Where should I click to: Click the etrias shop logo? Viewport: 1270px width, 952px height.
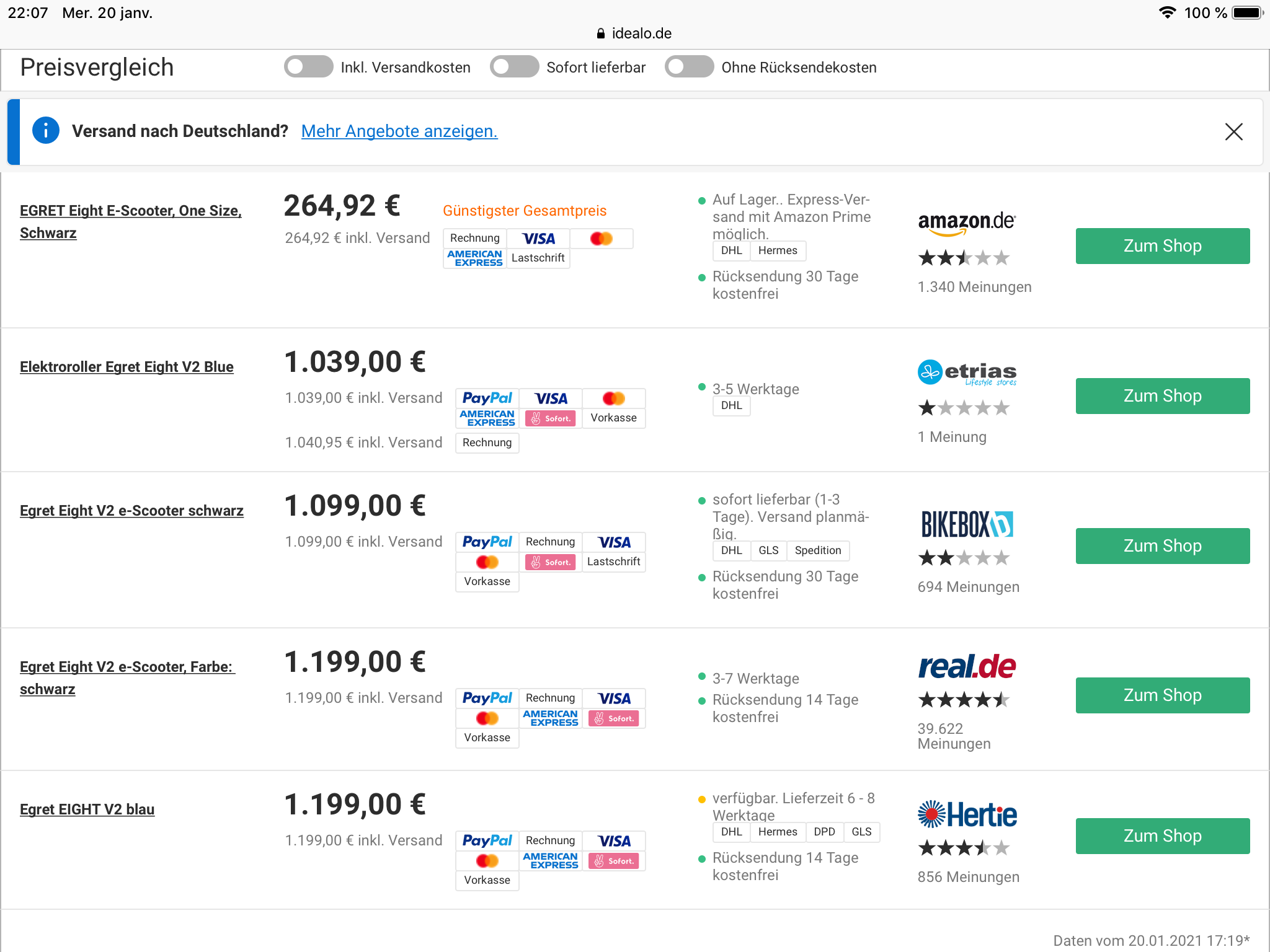point(967,372)
